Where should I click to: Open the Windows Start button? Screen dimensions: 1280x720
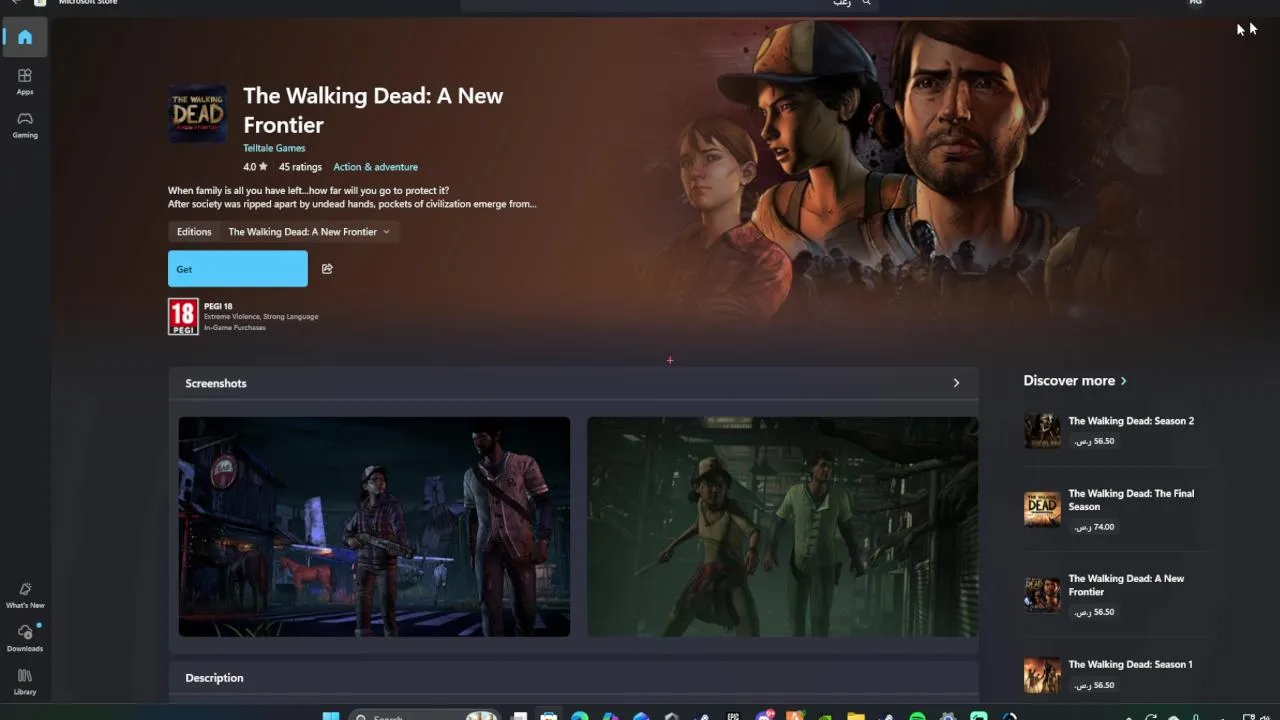click(330, 716)
